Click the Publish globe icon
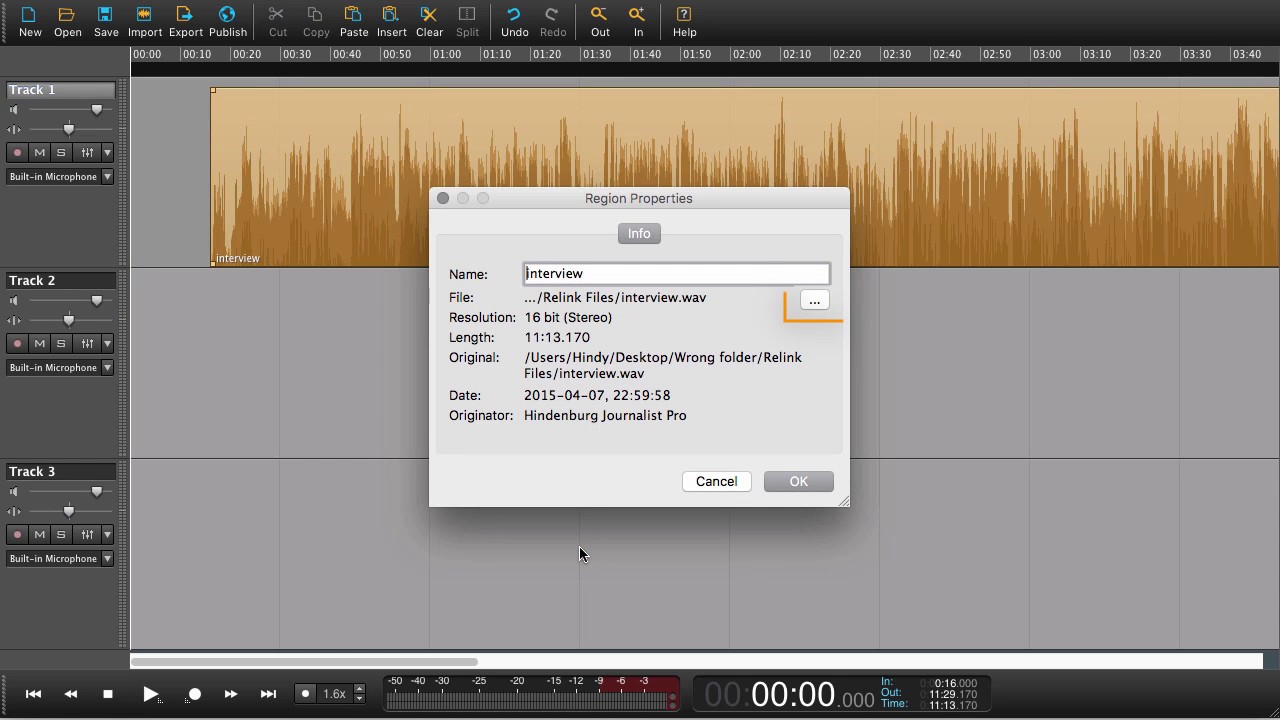 pyautogui.click(x=227, y=15)
